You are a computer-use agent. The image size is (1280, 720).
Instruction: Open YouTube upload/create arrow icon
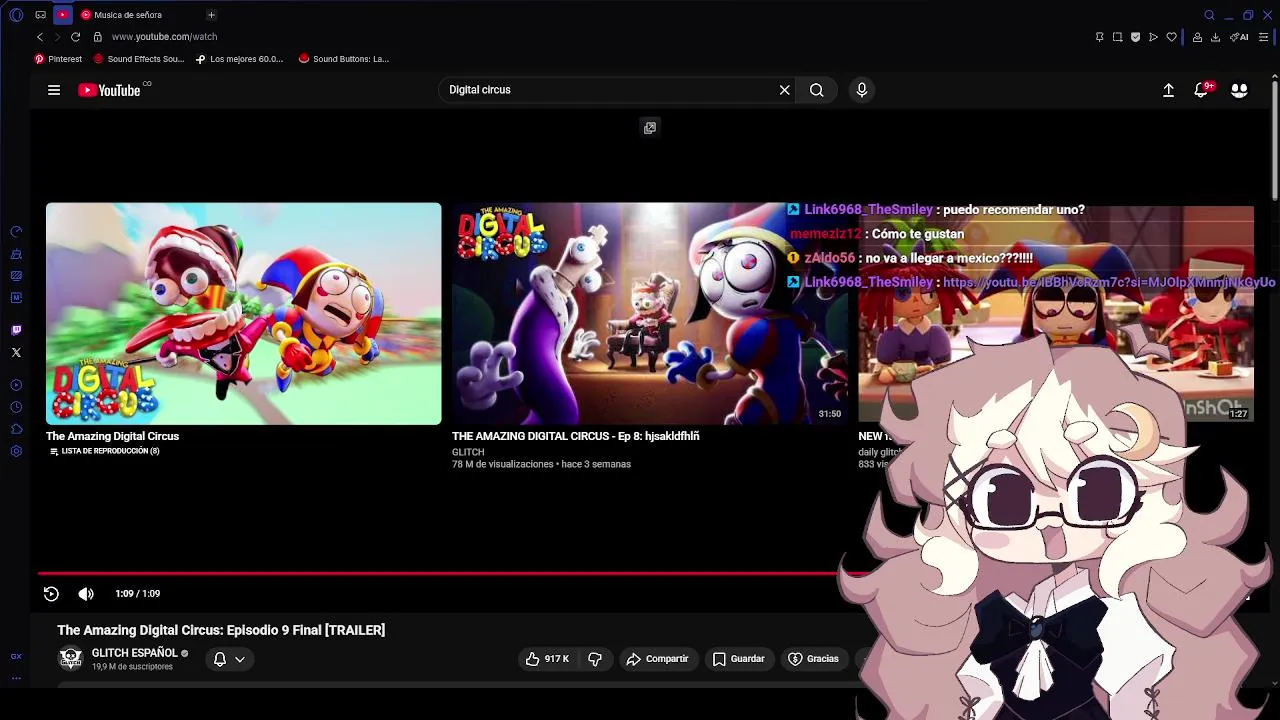click(1168, 90)
